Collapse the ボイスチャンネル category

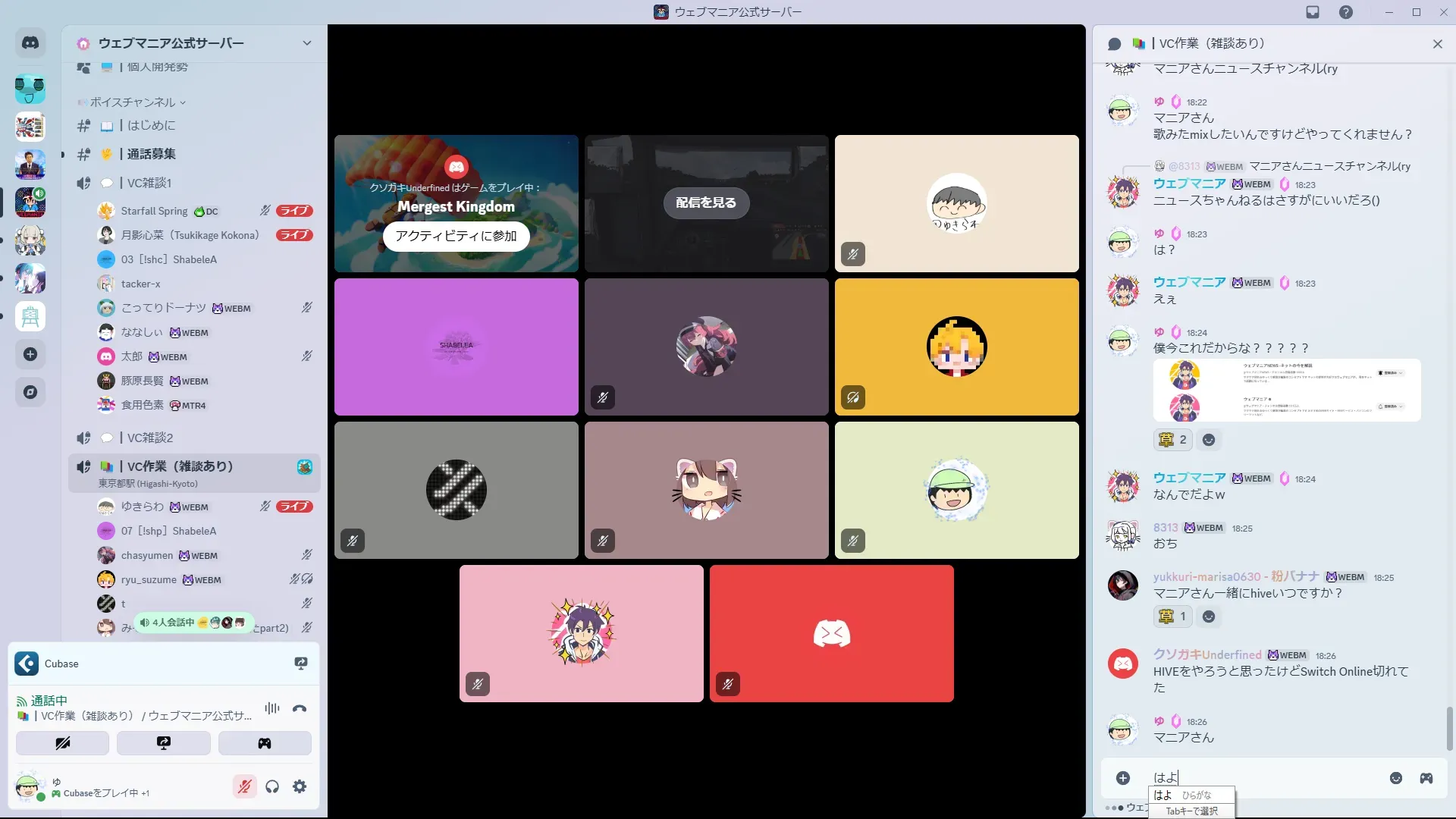tap(133, 102)
